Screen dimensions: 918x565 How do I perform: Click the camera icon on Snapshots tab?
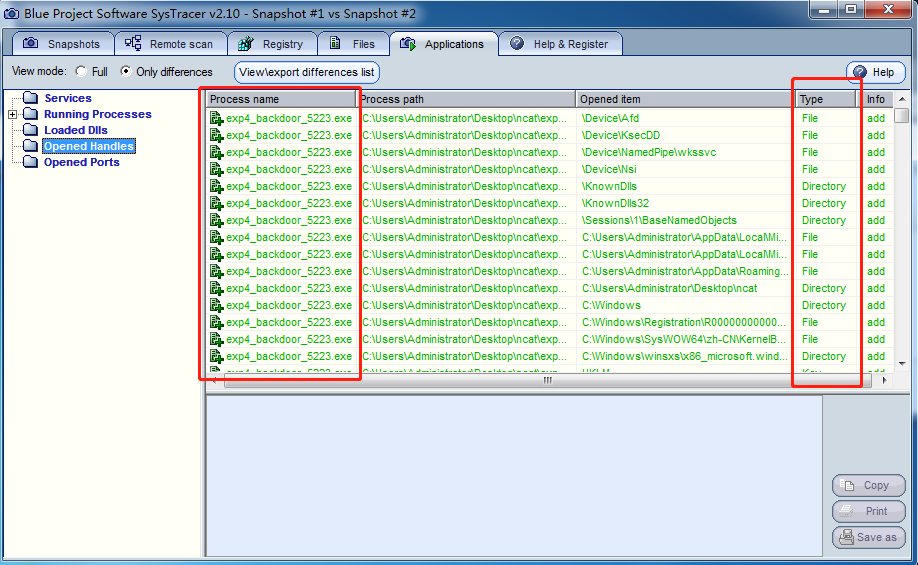[30, 43]
